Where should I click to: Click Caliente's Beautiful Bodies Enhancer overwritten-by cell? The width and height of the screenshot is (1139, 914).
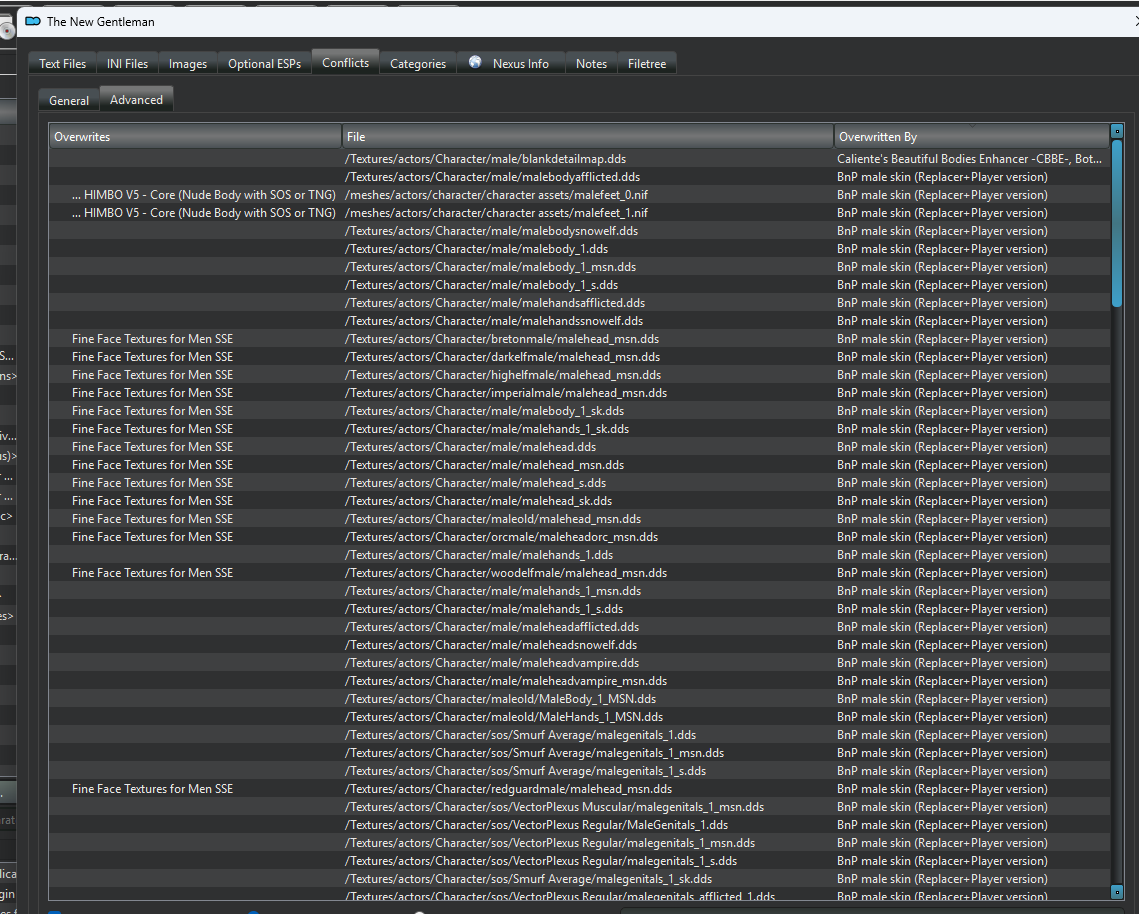click(969, 158)
